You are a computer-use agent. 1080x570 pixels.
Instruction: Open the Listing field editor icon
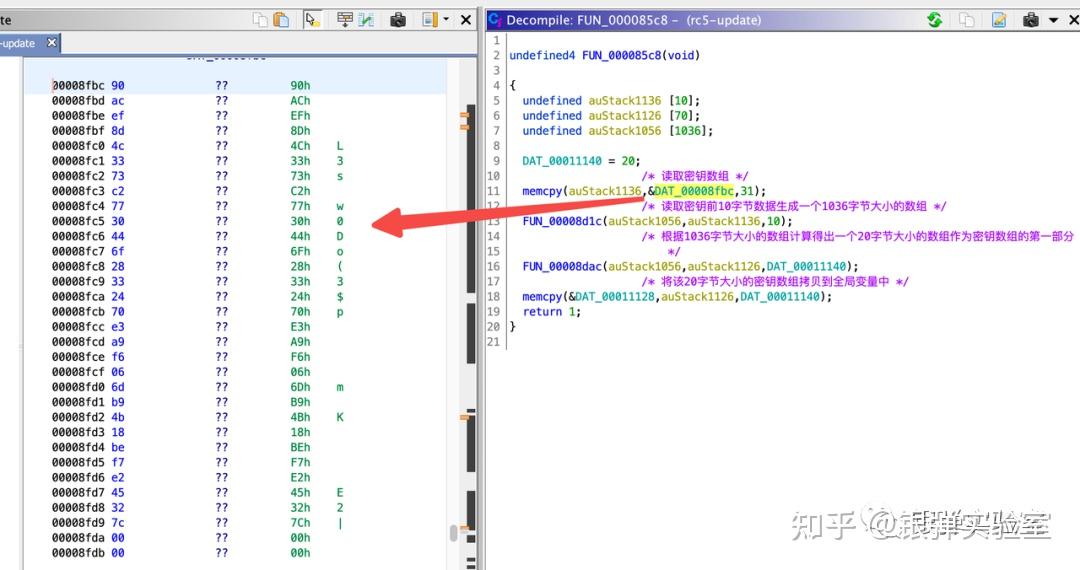tap(345, 20)
